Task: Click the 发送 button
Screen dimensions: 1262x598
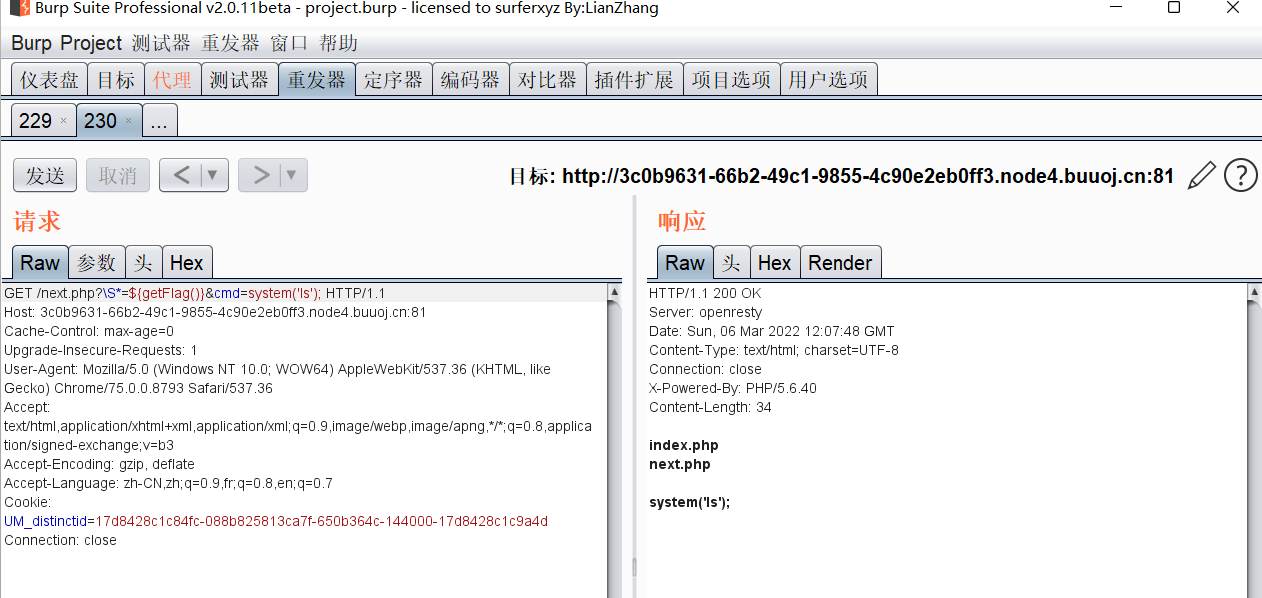Action: coord(45,175)
